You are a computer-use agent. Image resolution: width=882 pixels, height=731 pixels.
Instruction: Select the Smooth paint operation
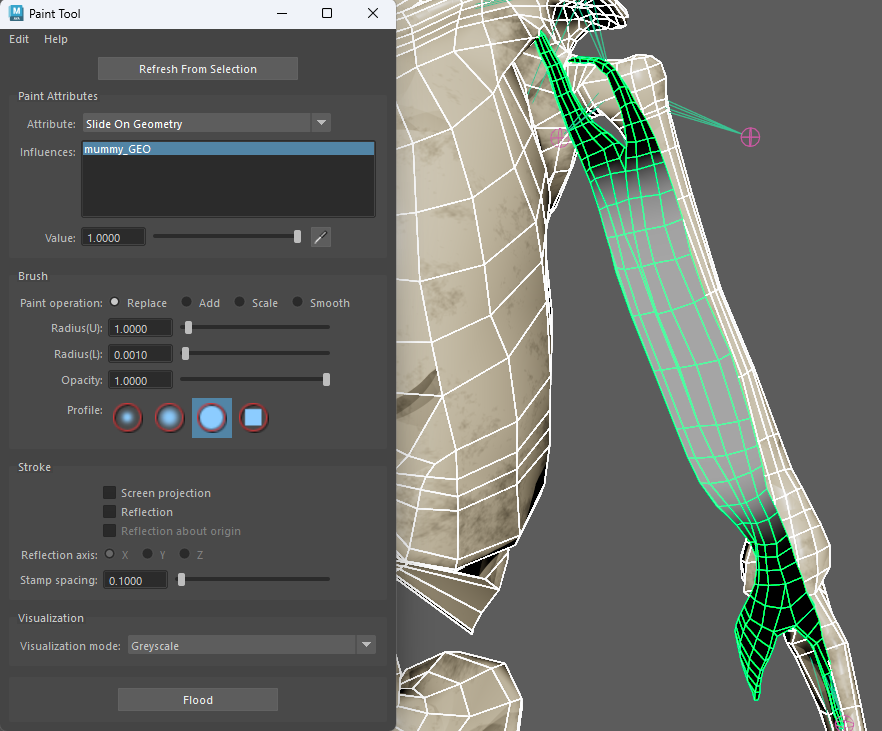tap(298, 302)
